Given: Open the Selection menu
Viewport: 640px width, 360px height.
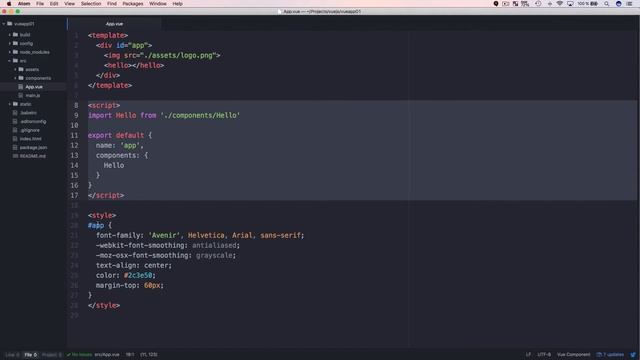Looking at the screenshot, I should (91, 4).
